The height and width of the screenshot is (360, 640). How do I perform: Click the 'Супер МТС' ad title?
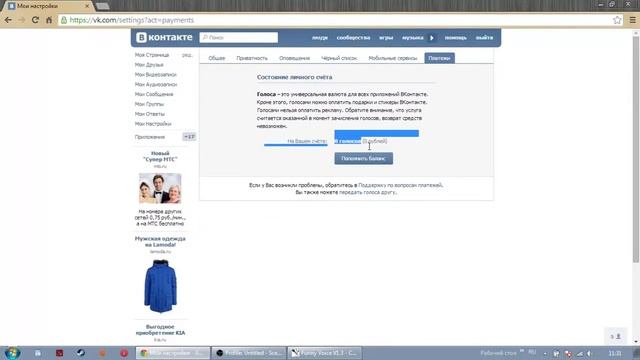[160, 156]
